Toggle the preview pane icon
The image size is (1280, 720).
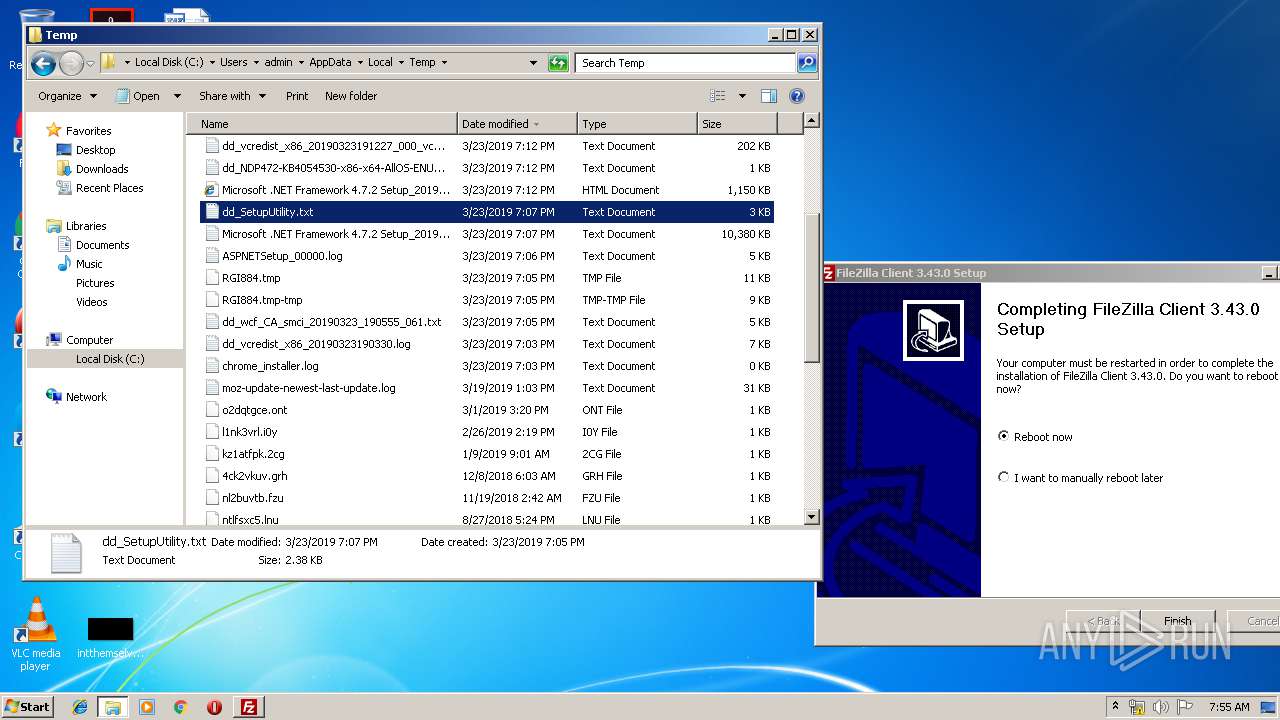[769, 96]
